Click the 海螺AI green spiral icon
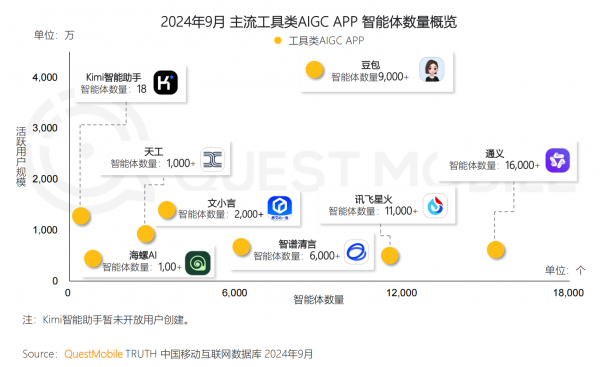The image size is (600, 367). pos(198,263)
